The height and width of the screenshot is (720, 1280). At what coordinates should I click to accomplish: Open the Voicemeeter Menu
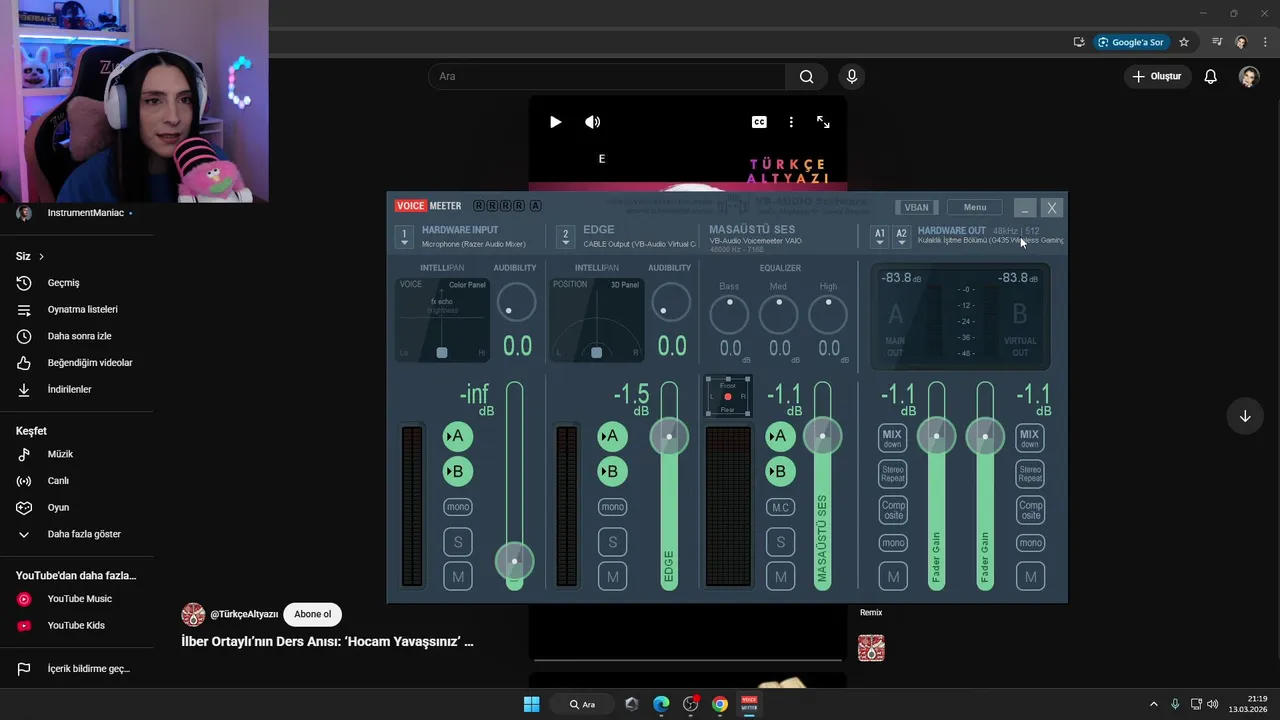[x=975, y=207]
